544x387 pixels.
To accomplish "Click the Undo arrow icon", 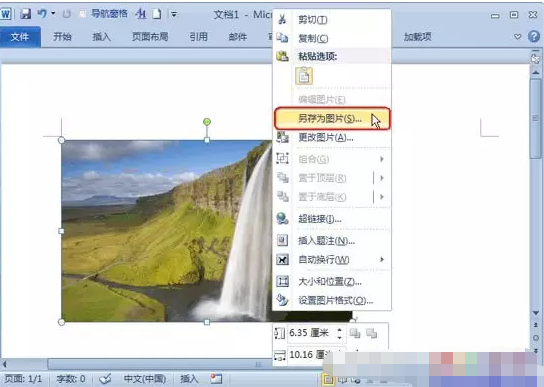I will (x=42, y=14).
